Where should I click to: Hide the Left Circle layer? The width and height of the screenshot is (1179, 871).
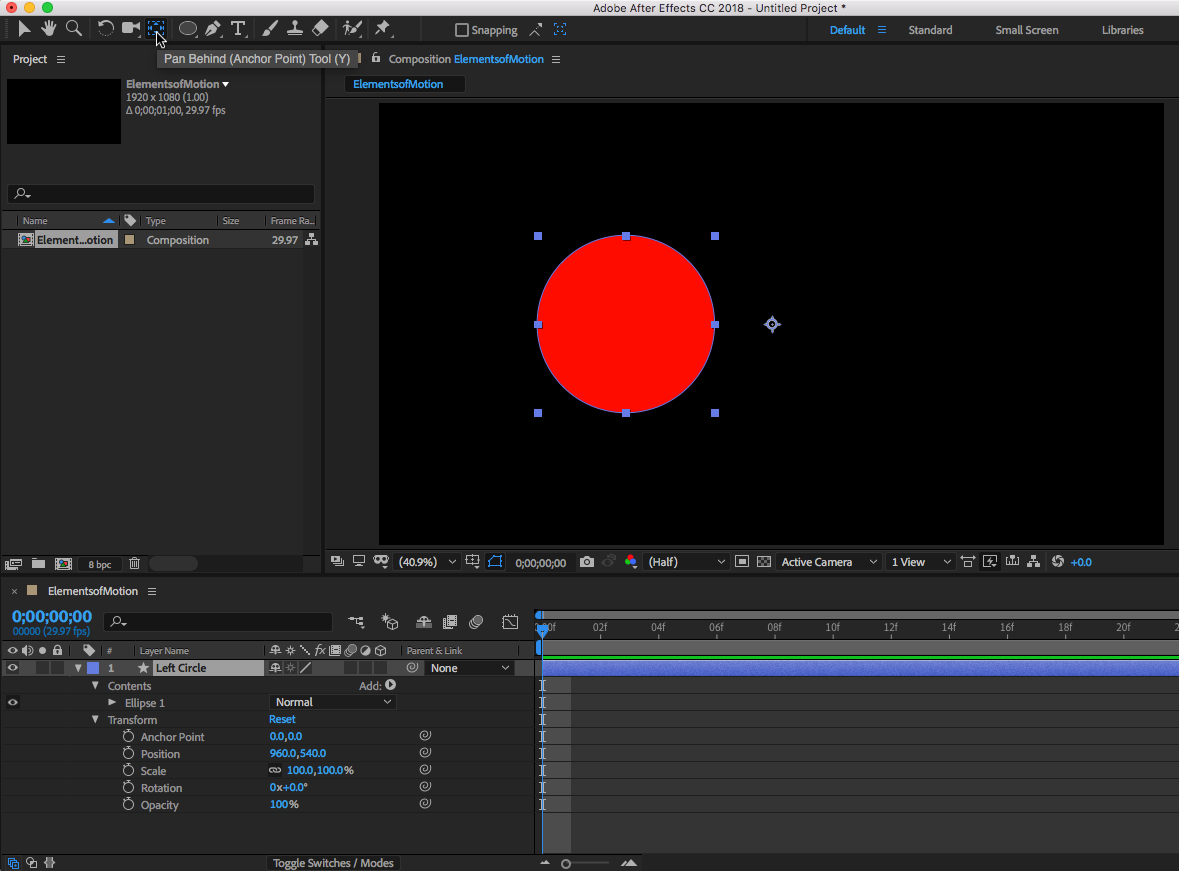coord(13,668)
